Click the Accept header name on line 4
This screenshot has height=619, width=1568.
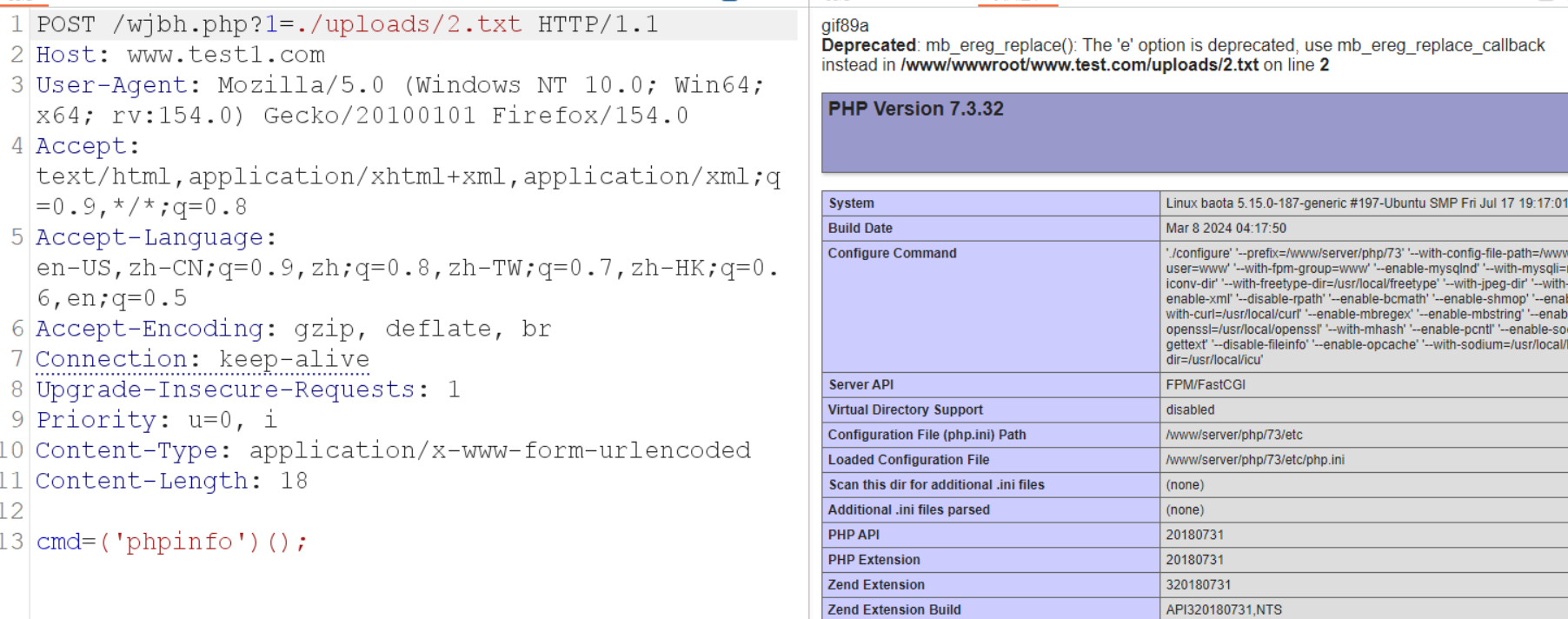pos(80,146)
